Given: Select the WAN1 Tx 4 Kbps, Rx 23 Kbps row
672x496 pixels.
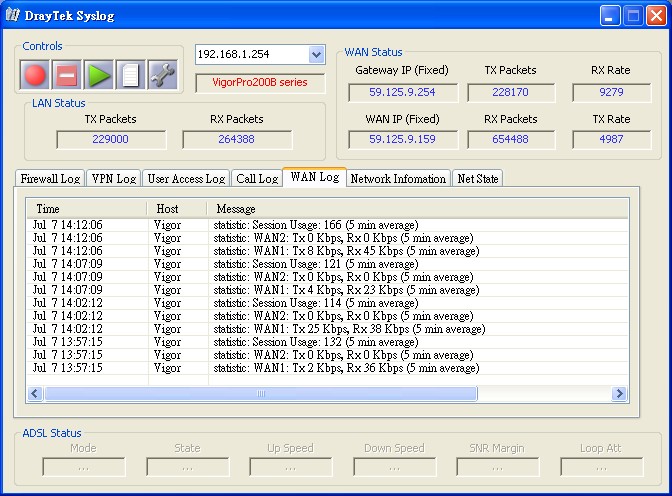Looking at the screenshot, I should coord(328,290).
